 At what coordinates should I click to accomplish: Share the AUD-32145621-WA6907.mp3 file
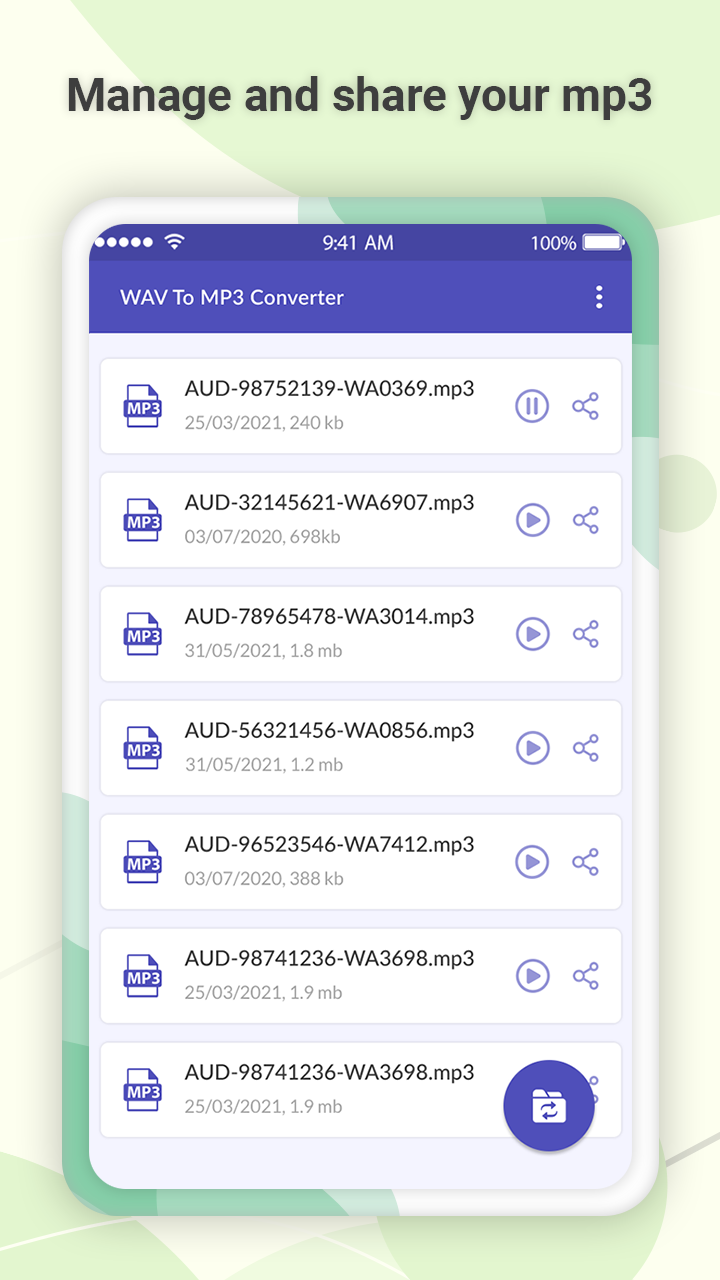[x=586, y=520]
